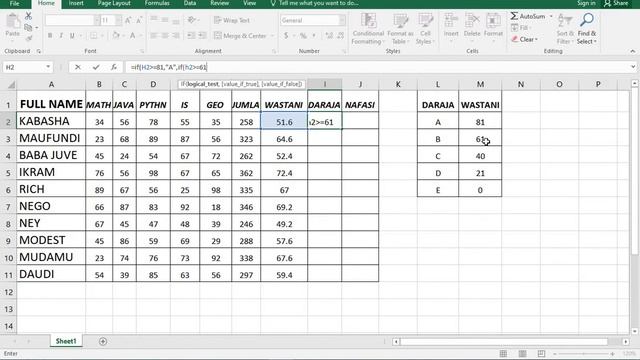Click the Font Color A icon
Viewport: 640px width, 360px height.
click(133, 36)
